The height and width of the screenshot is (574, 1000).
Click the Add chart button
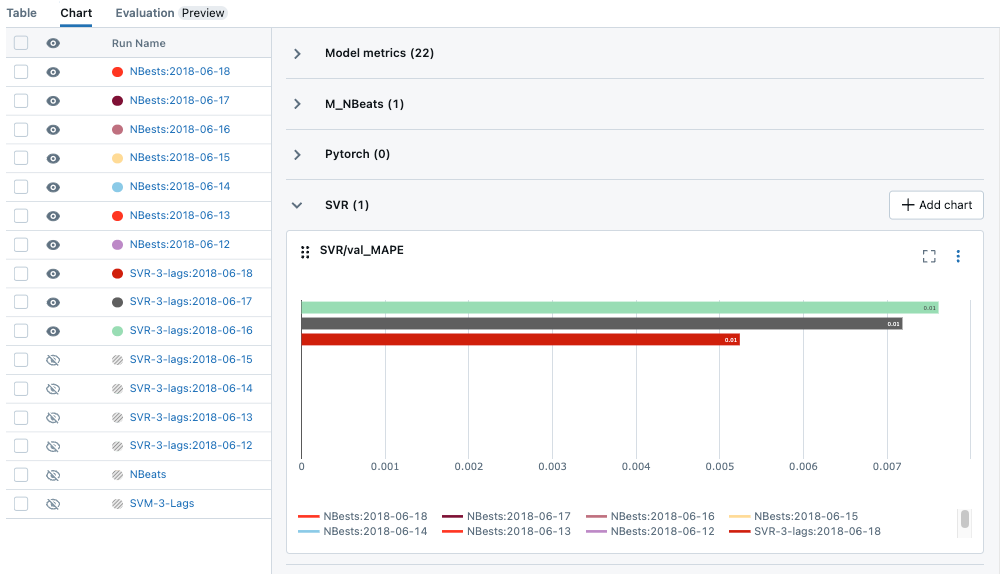[x=936, y=205]
